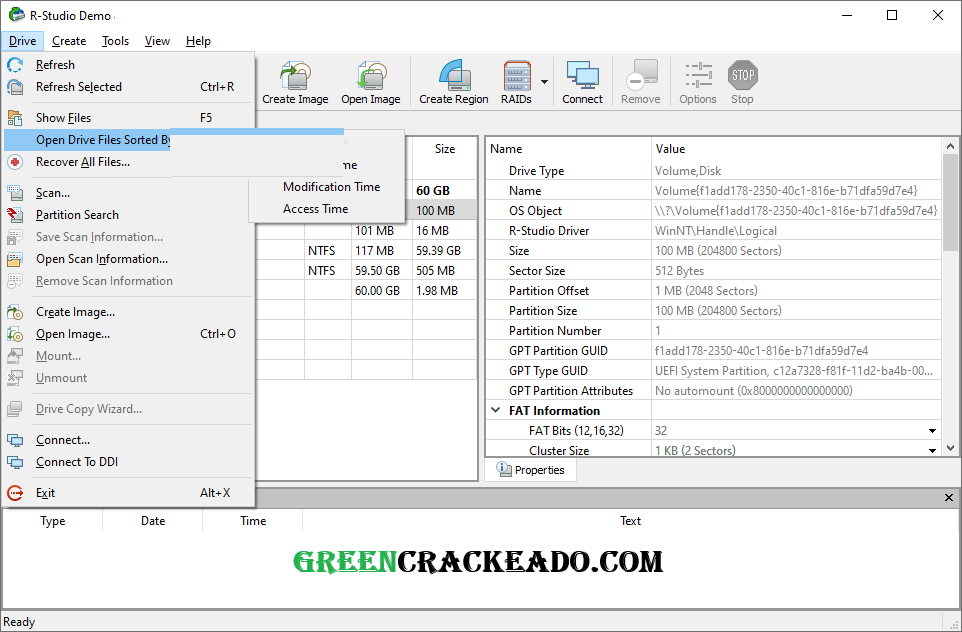962x632 pixels.
Task: Click the Connect toolbar icon
Action: pos(582,80)
